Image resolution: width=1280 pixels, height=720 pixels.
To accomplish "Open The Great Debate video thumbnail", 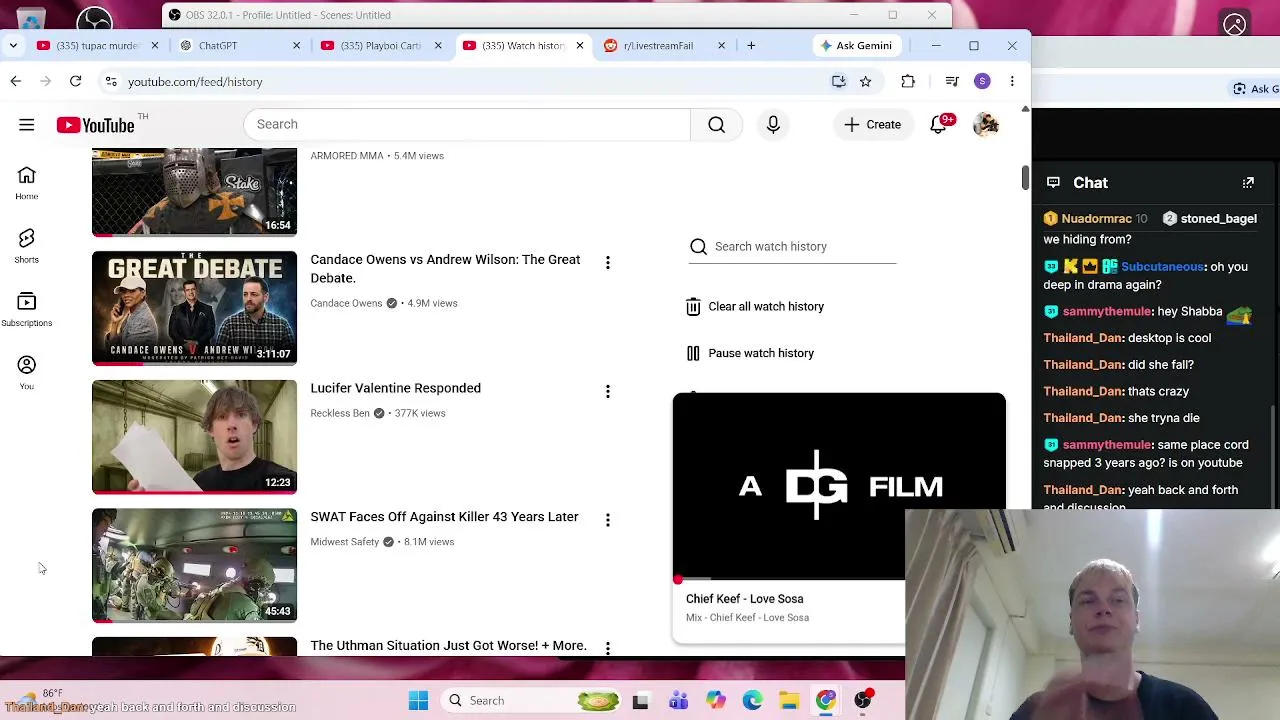I will tap(194, 308).
